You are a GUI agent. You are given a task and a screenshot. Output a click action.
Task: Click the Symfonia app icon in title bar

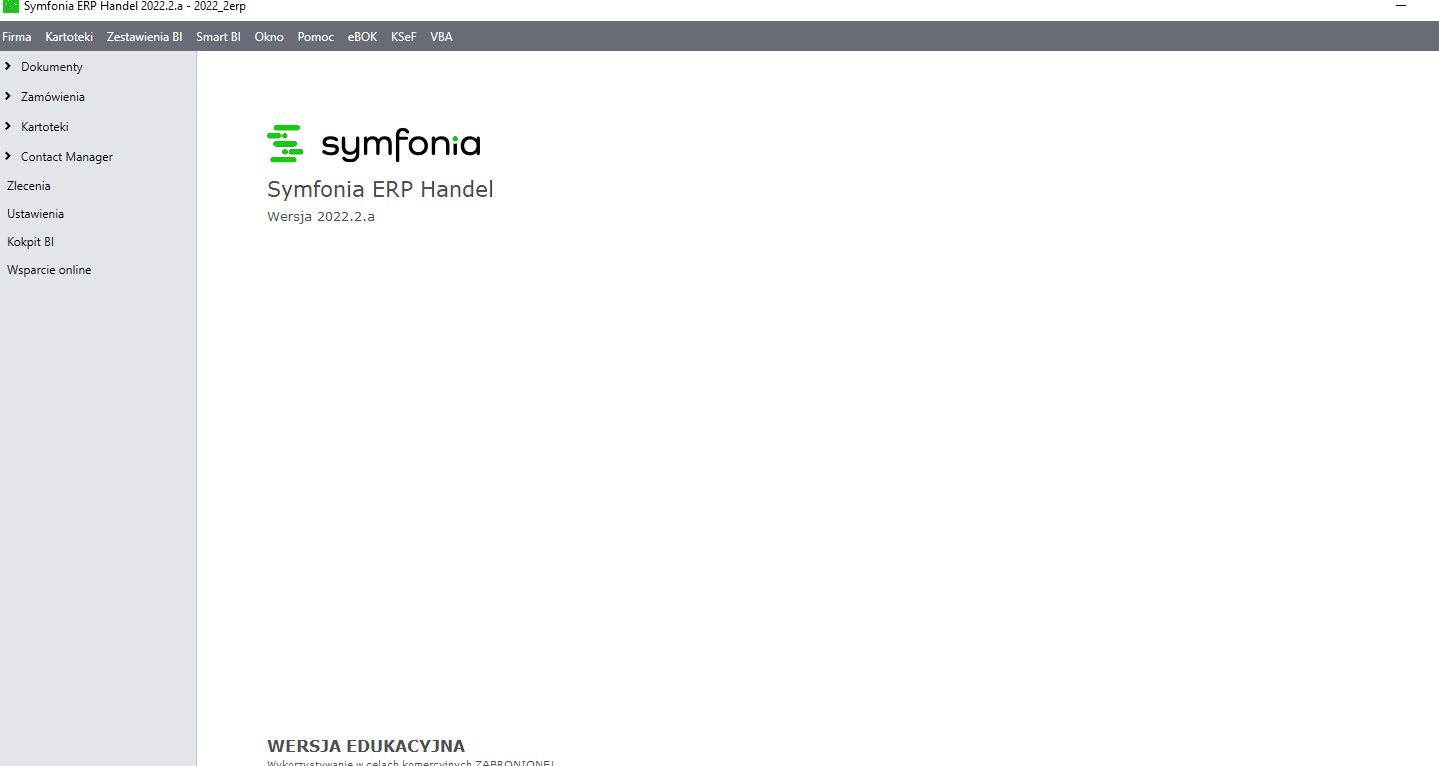(11, 7)
